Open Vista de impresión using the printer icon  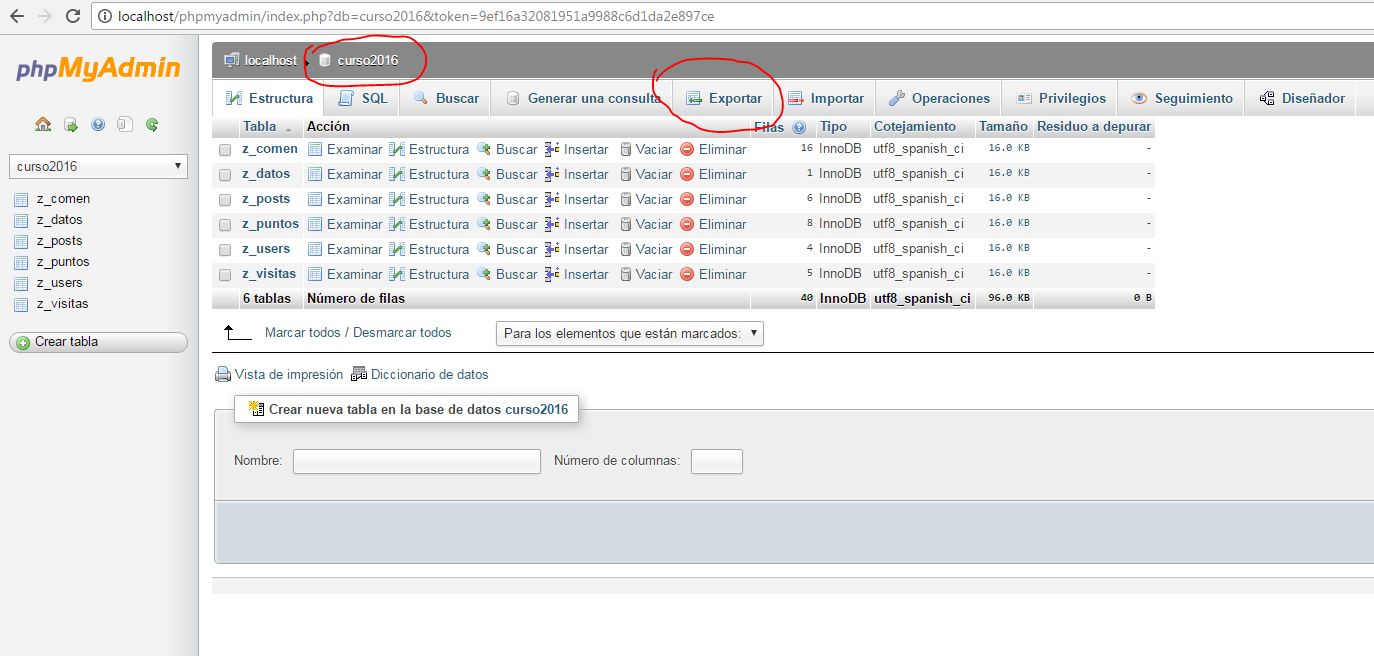222,373
